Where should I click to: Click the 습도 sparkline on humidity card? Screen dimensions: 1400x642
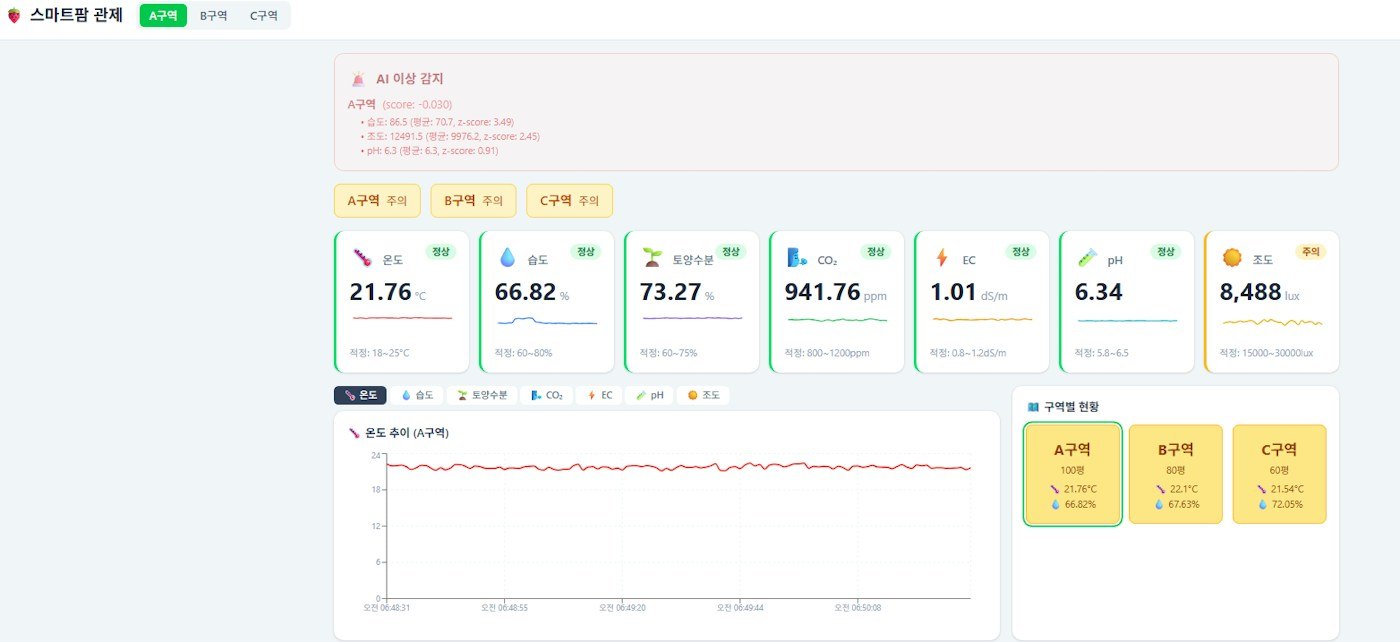tap(546, 321)
